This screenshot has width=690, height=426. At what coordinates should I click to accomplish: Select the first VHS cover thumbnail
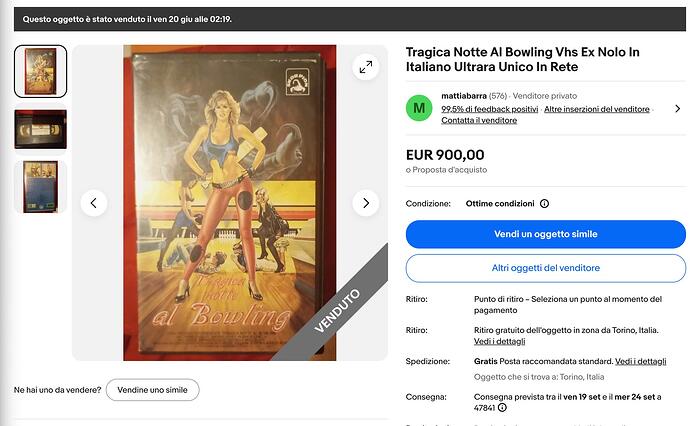(40, 71)
